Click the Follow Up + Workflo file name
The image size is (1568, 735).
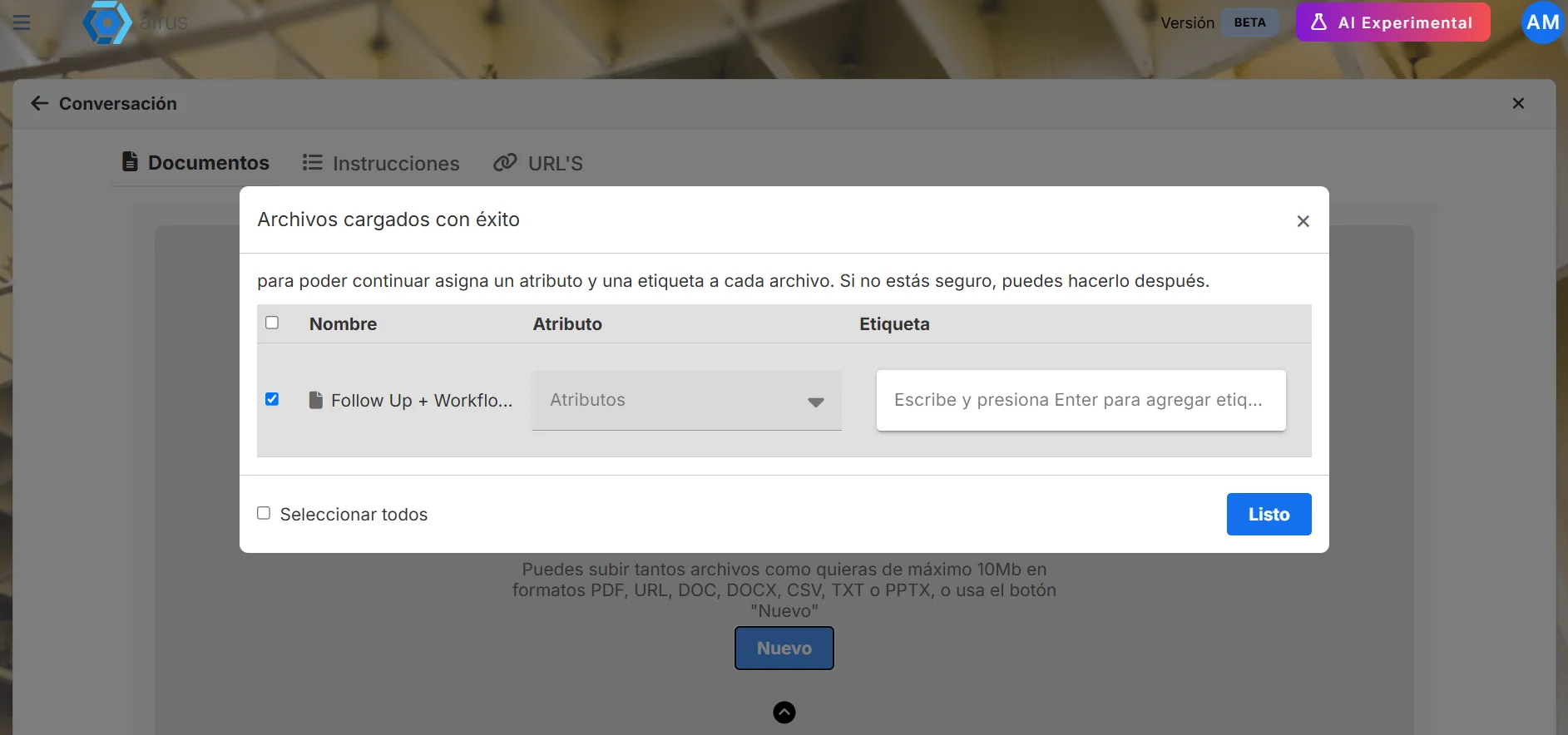point(422,401)
